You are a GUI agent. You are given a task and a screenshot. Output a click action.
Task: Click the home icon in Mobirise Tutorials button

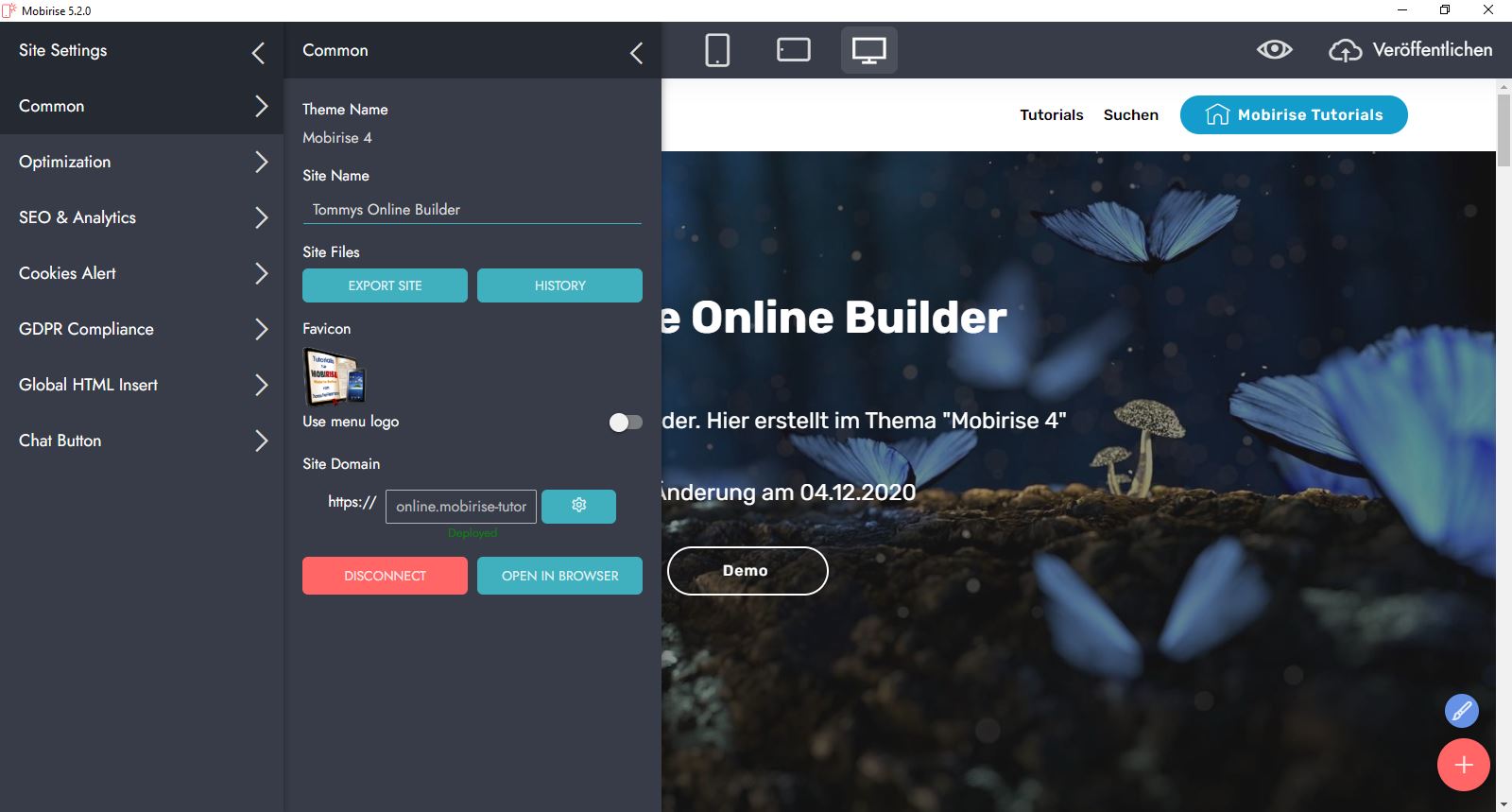pos(1217,114)
